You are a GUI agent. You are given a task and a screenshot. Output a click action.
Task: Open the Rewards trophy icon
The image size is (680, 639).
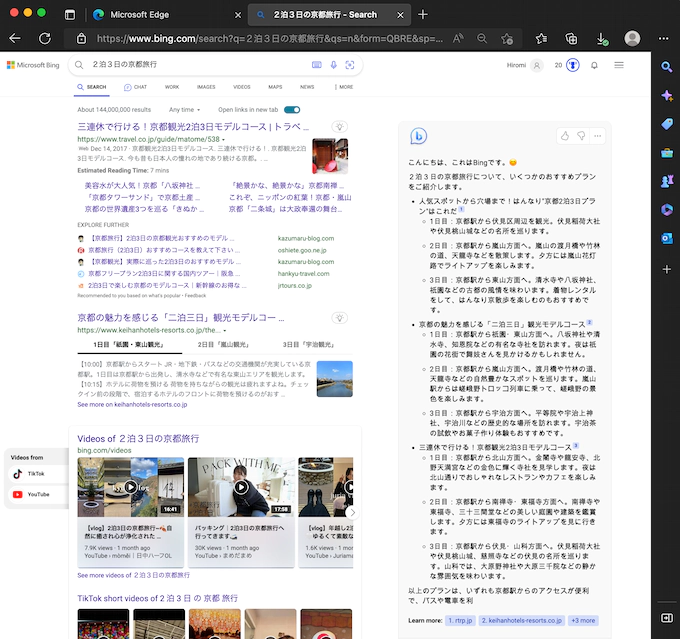(x=572, y=65)
